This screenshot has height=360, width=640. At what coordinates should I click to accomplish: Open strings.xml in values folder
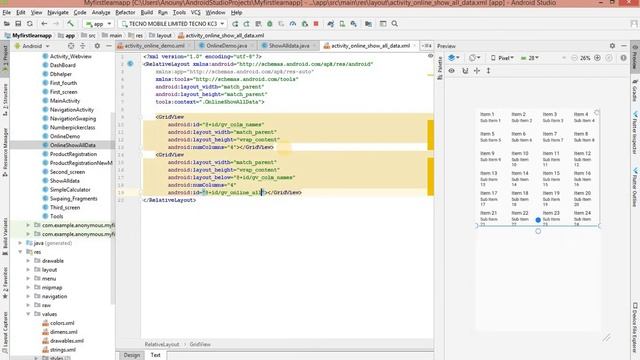click(x=62, y=350)
